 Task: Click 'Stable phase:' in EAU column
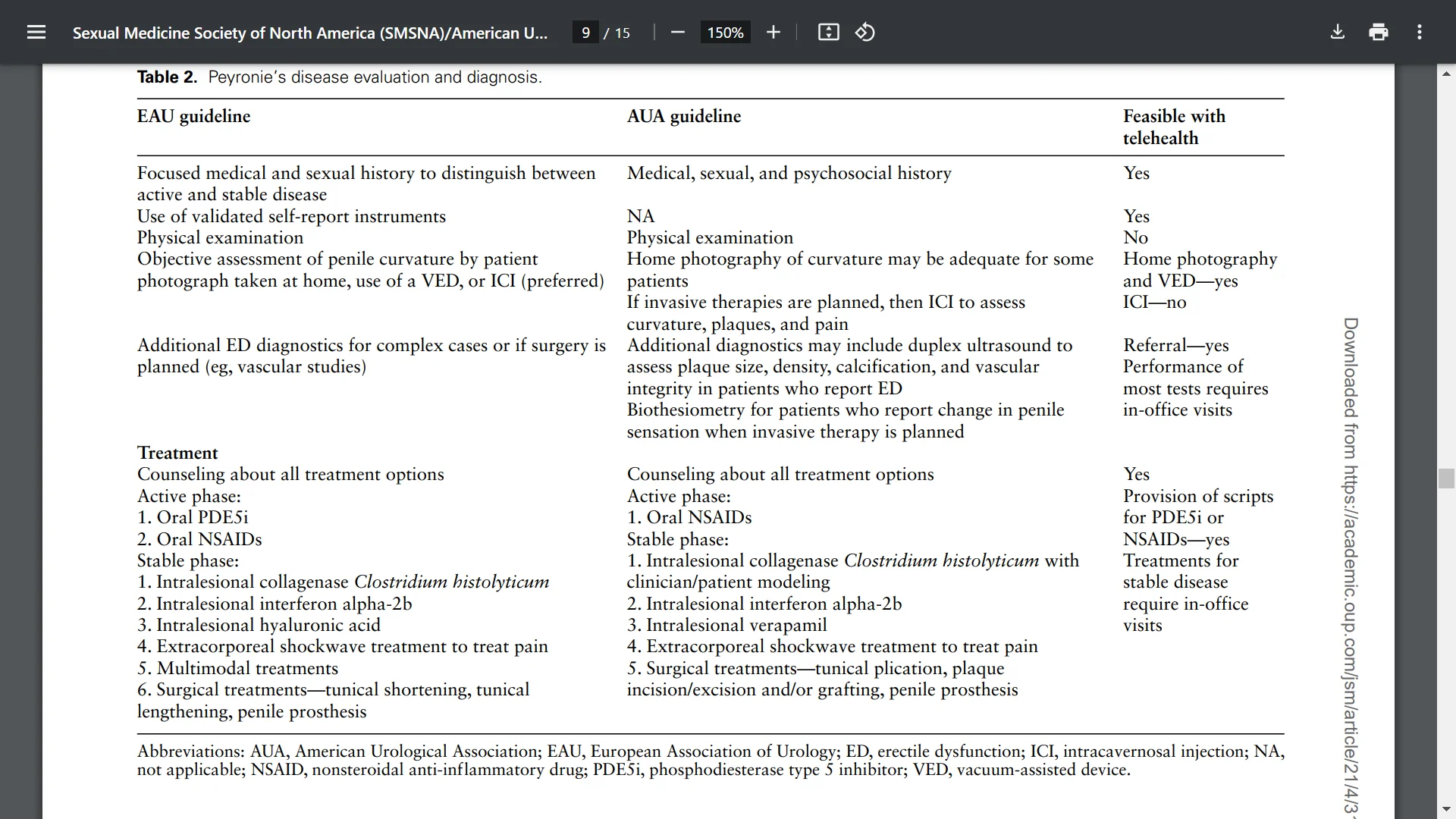[x=188, y=560]
